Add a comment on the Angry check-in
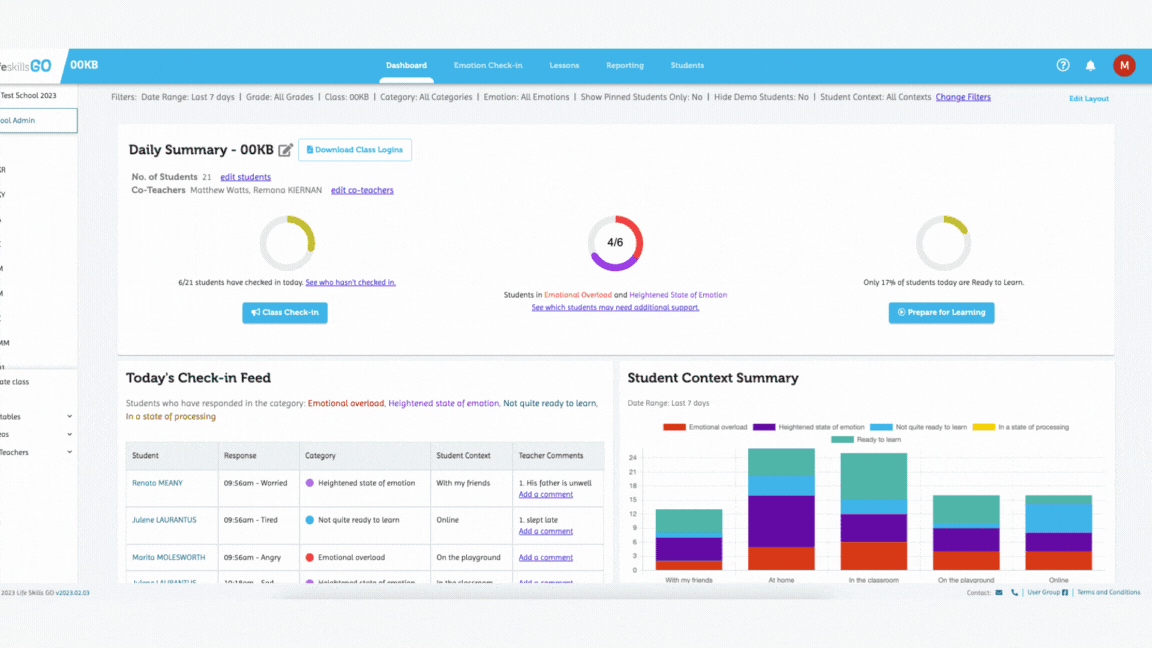The image size is (1152, 648). click(545, 558)
